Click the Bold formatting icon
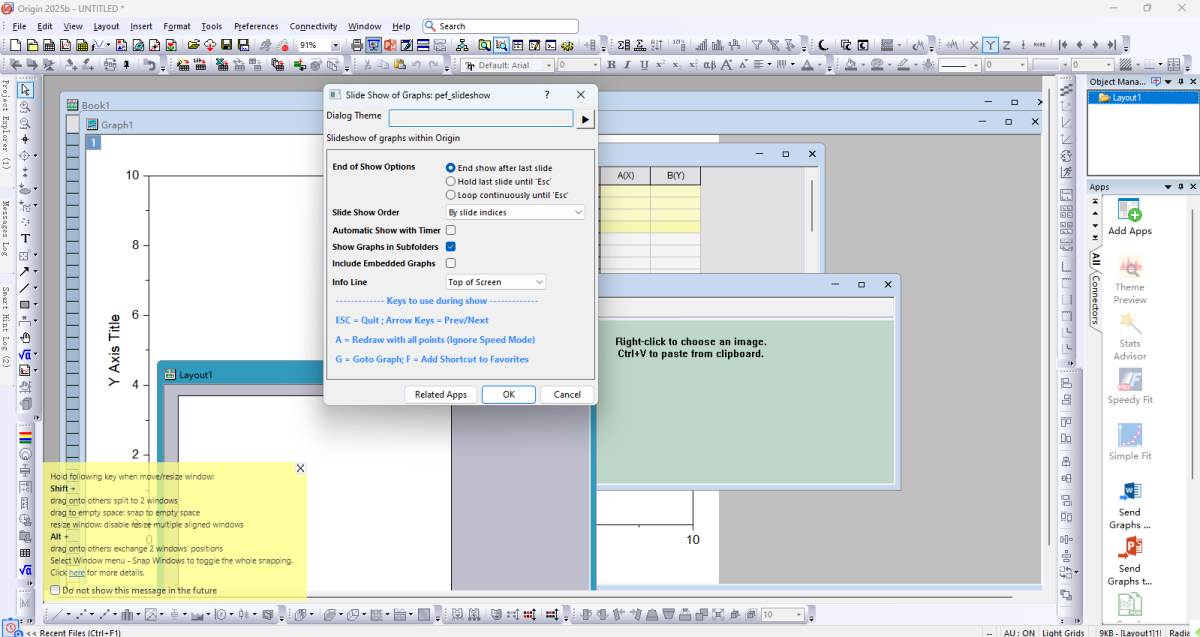 (x=612, y=65)
